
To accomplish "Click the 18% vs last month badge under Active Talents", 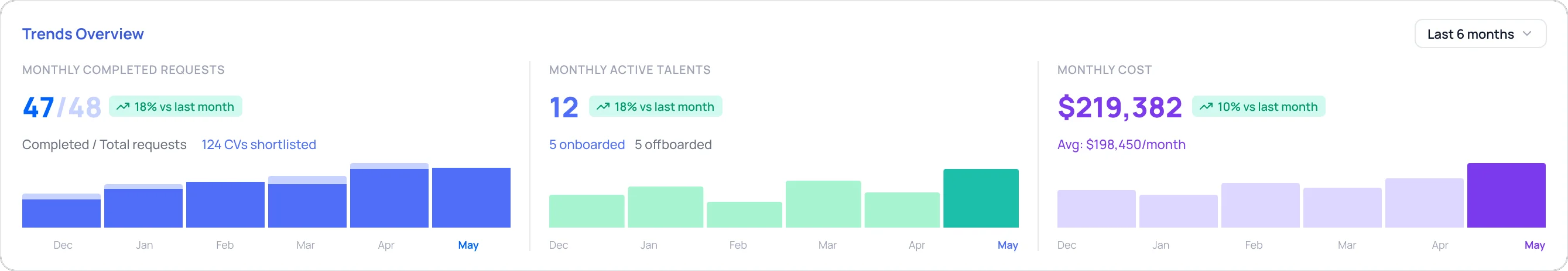I will tap(656, 106).
